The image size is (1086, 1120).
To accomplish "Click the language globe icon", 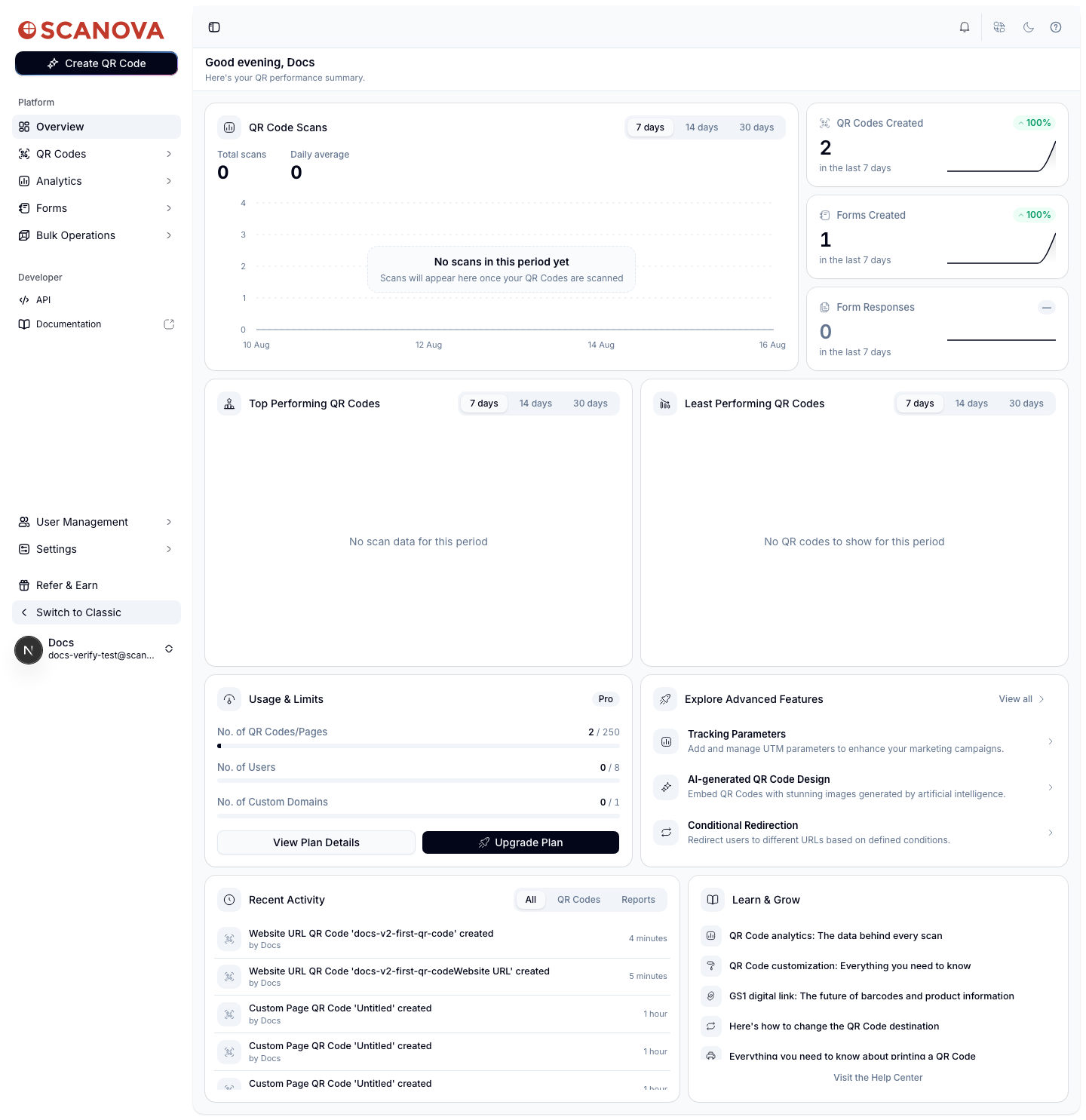I will point(999,27).
